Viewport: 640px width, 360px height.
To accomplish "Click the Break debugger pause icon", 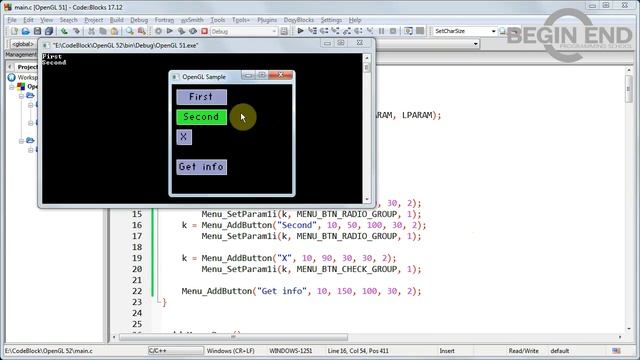I will point(382,31).
